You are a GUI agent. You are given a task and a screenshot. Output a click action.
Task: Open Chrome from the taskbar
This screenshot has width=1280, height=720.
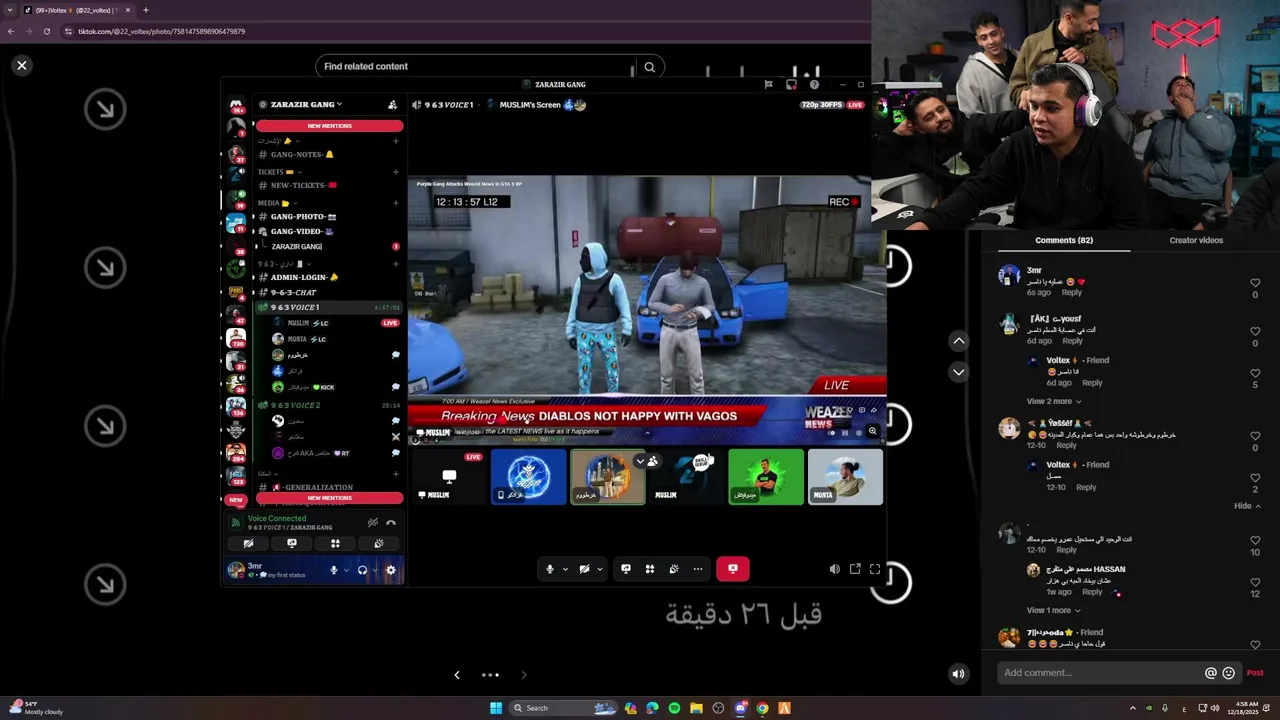click(762, 708)
